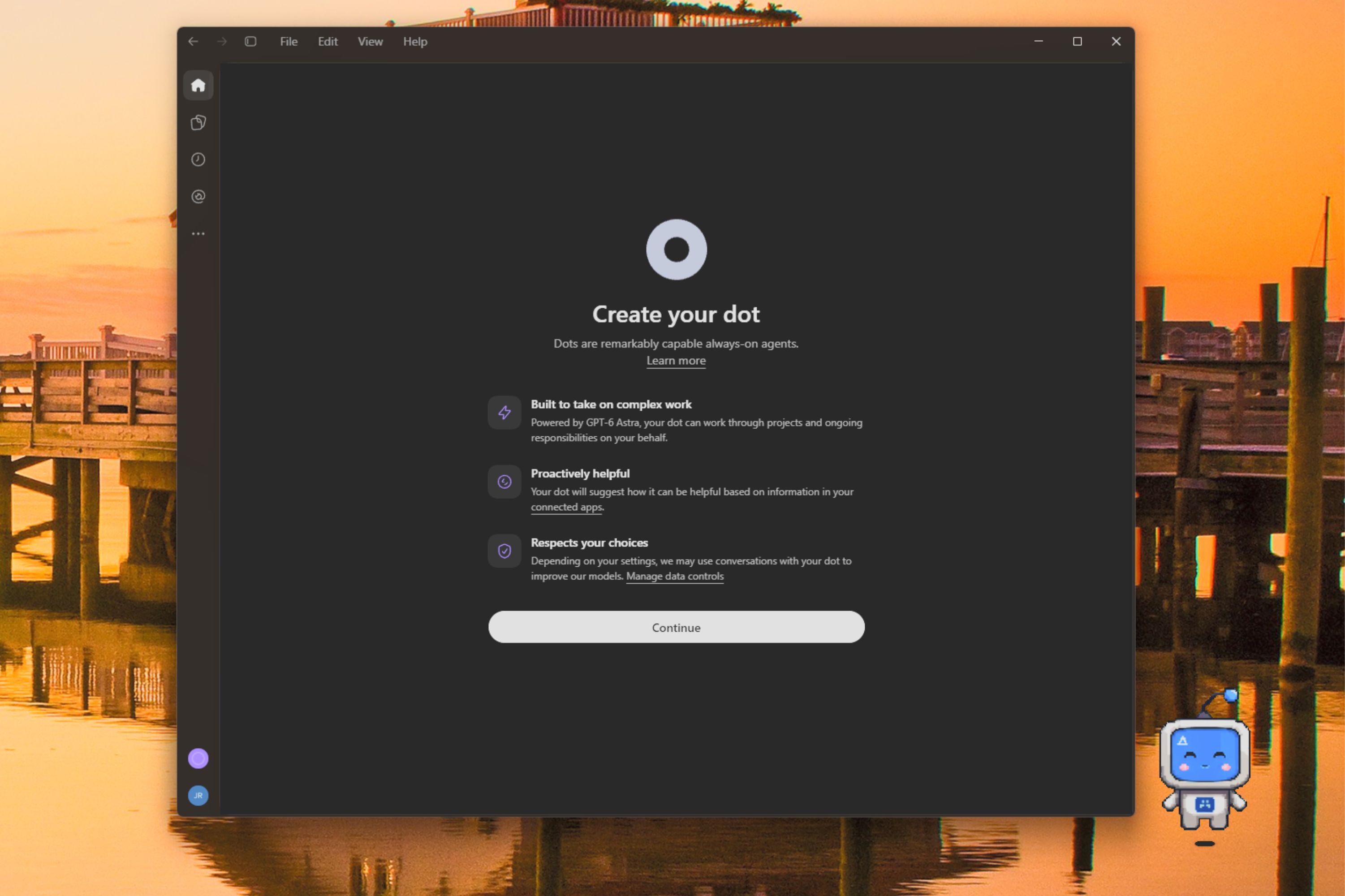1345x896 pixels.
Task: Minimize the app window
Action: pyautogui.click(x=1039, y=41)
